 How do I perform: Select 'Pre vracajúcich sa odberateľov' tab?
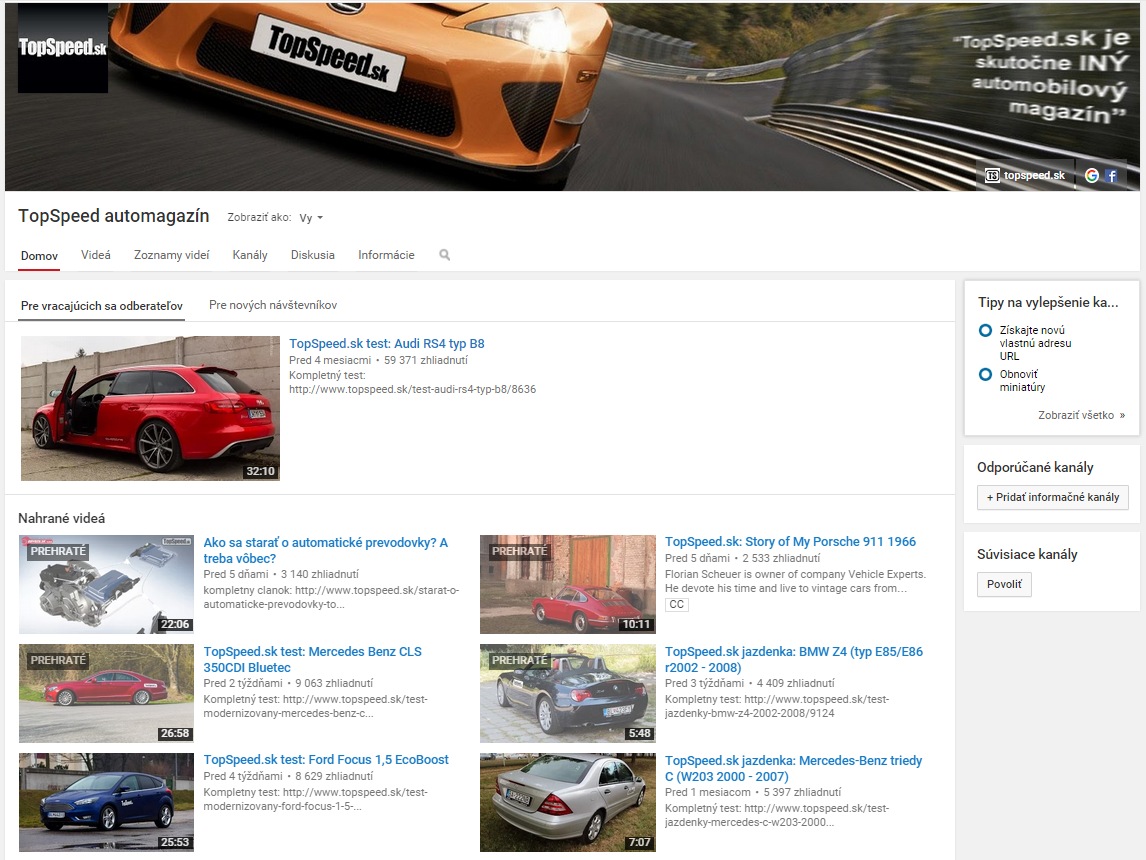tap(102, 305)
